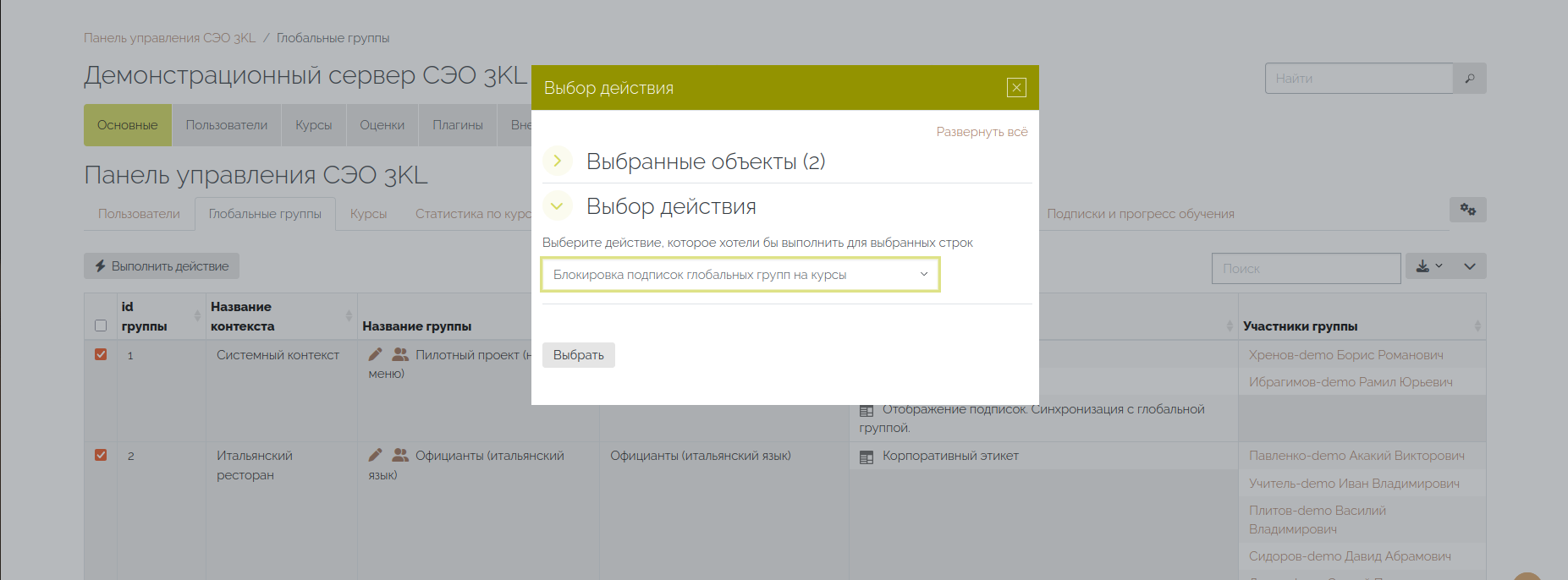The height and width of the screenshot is (580, 1568).
Task: Click group members icon for Пилотный проект
Action: click(x=400, y=355)
